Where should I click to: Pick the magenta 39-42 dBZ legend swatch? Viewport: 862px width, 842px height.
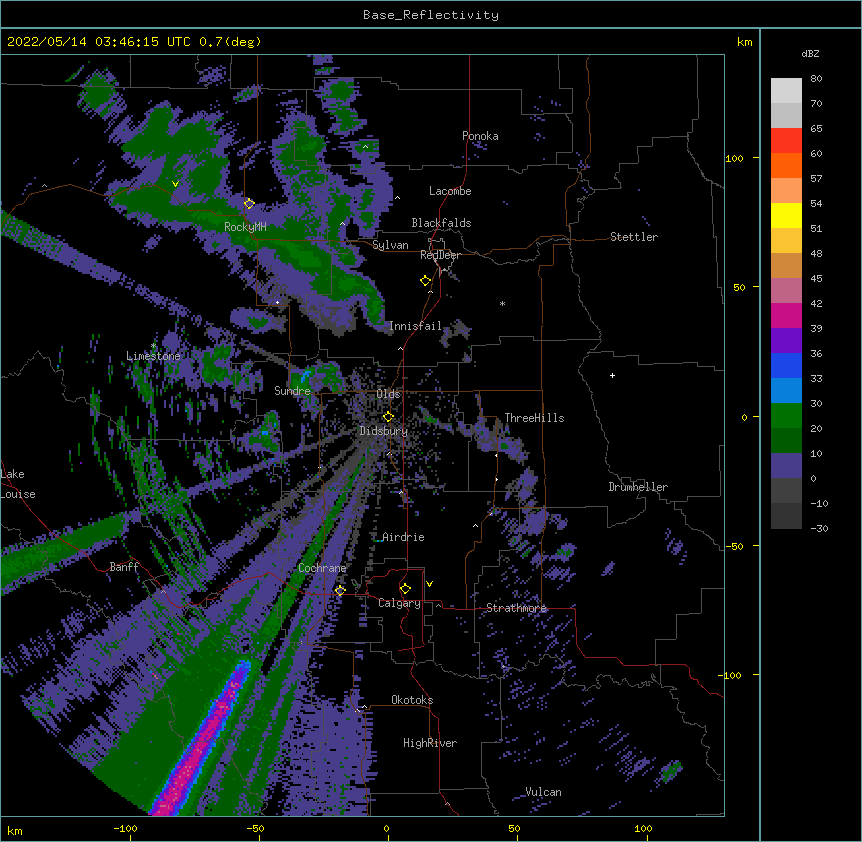(786, 315)
